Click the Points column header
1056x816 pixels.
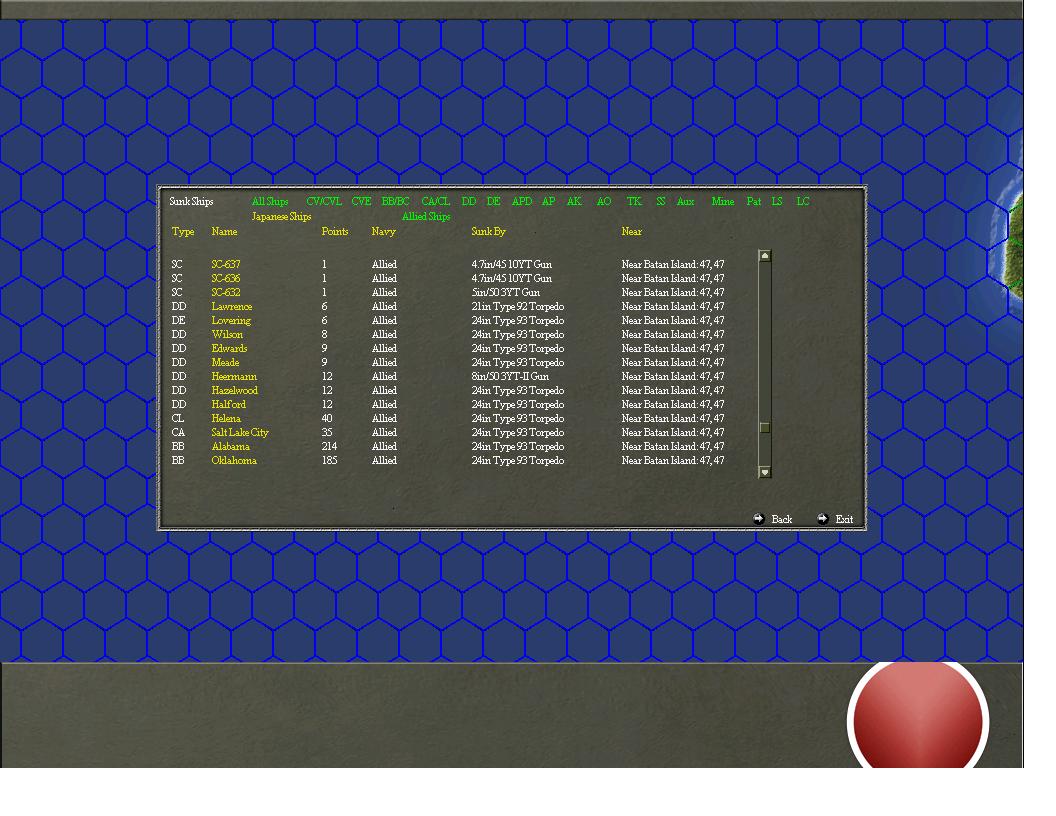coord(335,232)
